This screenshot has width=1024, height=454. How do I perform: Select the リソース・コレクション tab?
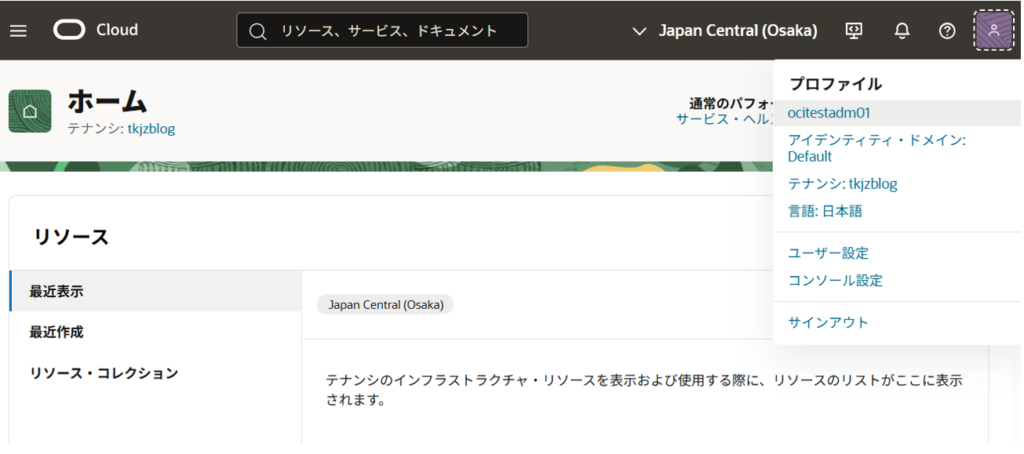[x=104, y=373]
